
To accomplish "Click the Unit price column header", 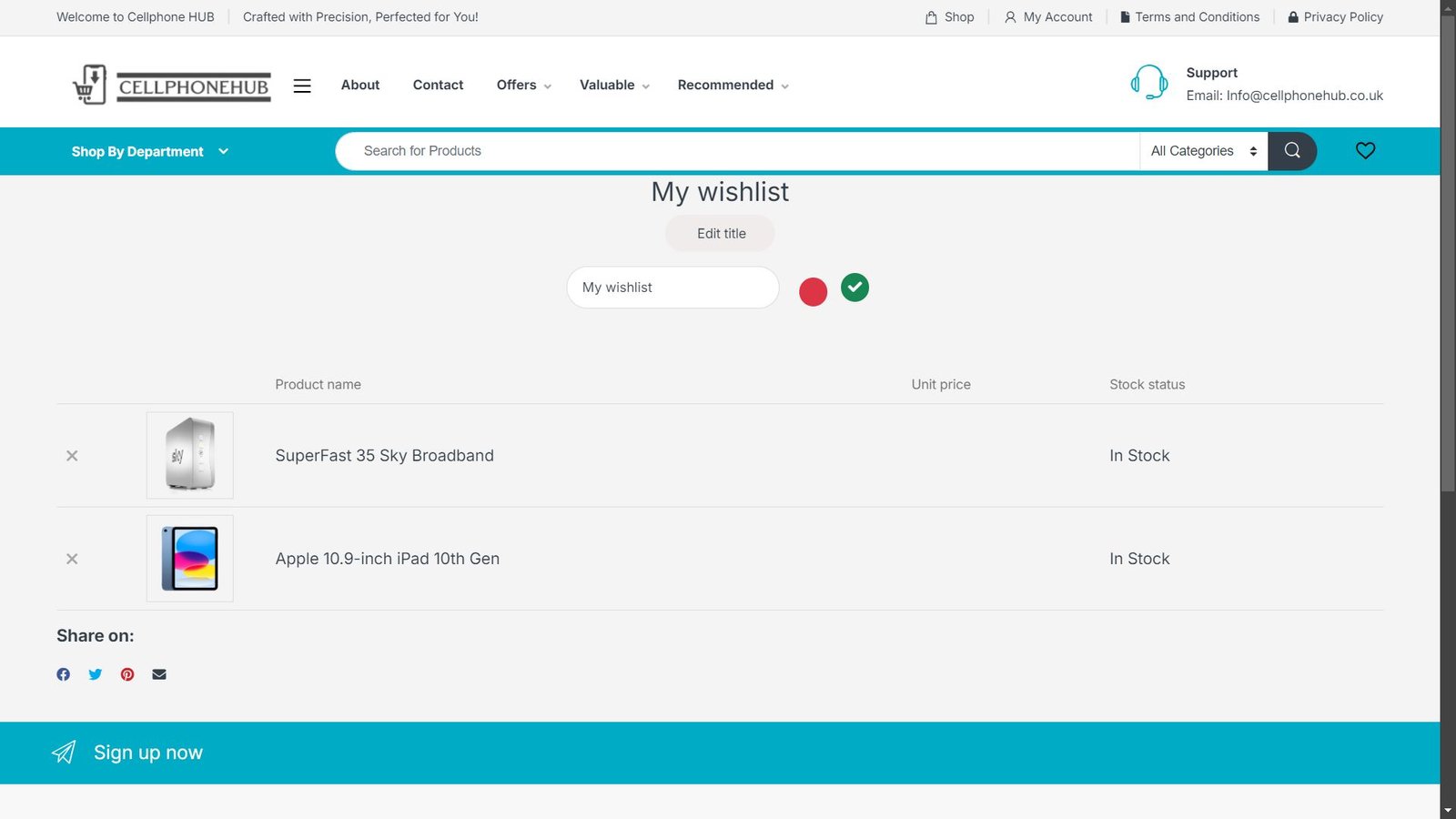I will click(941, 385).
